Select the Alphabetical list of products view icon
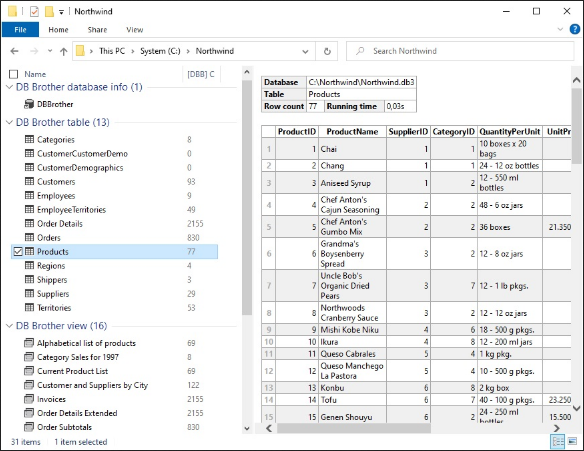 [x=29, y=343]
